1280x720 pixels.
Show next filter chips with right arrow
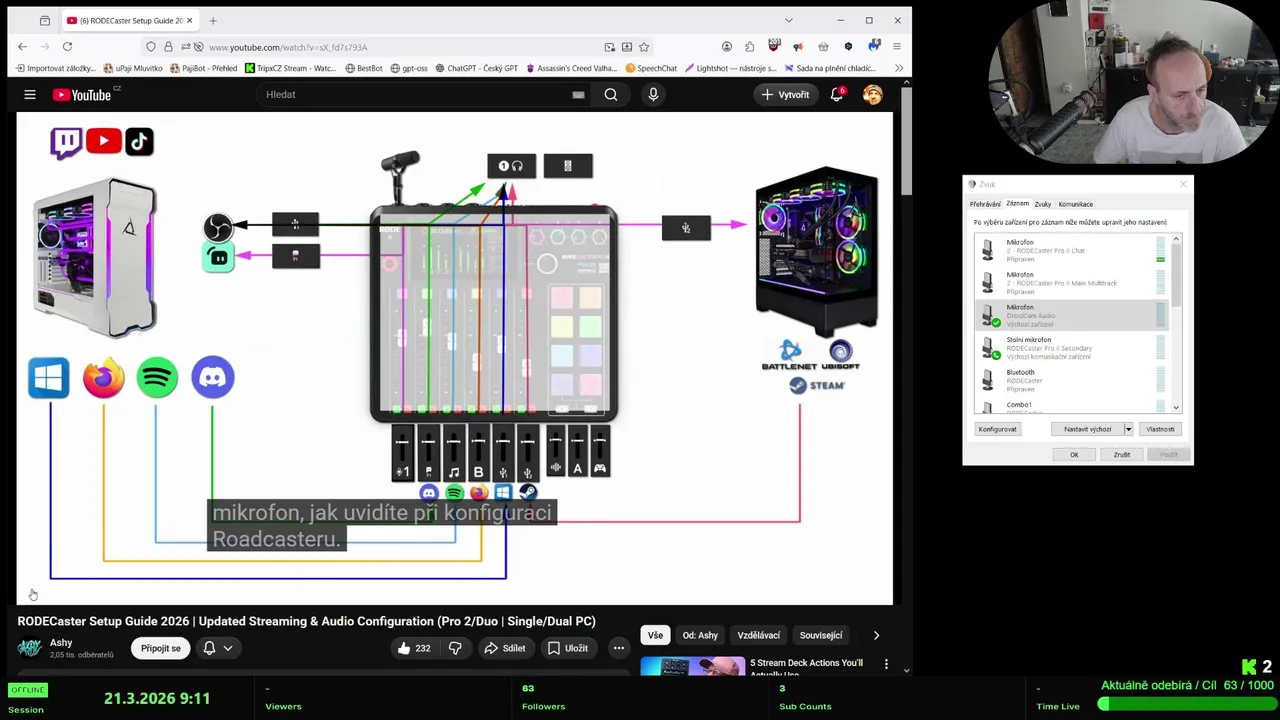click(x=876, y=635)
